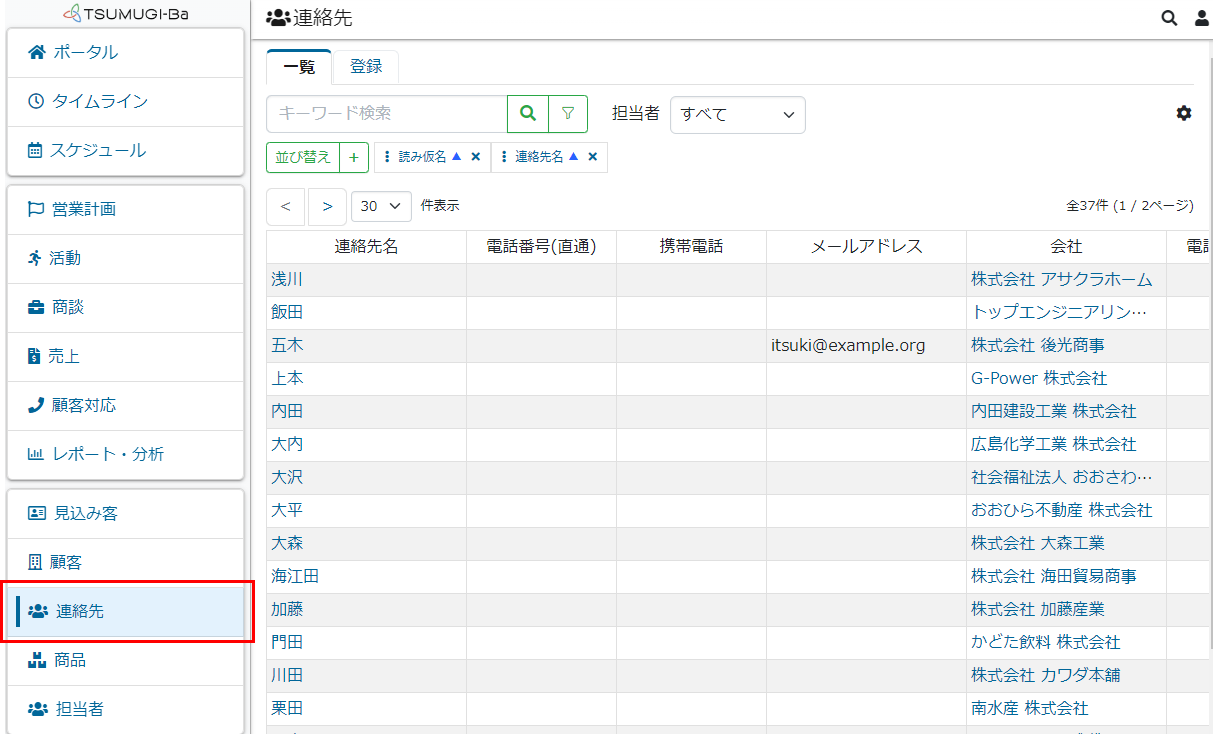
Task: Click the 南水産 株式会社 company cell
Action: coord(1066,709)
